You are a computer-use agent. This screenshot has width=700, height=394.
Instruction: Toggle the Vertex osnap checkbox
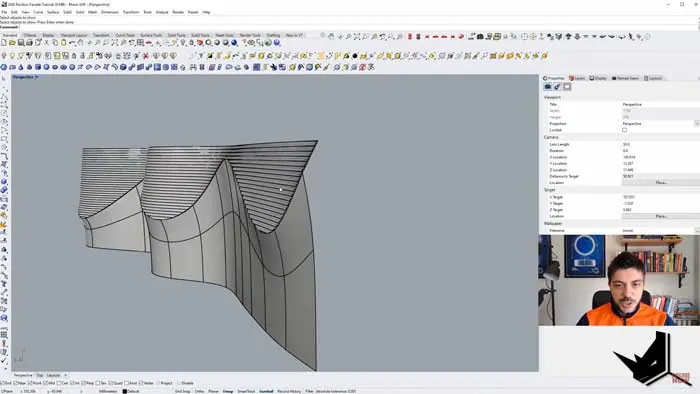click(141, 383)
